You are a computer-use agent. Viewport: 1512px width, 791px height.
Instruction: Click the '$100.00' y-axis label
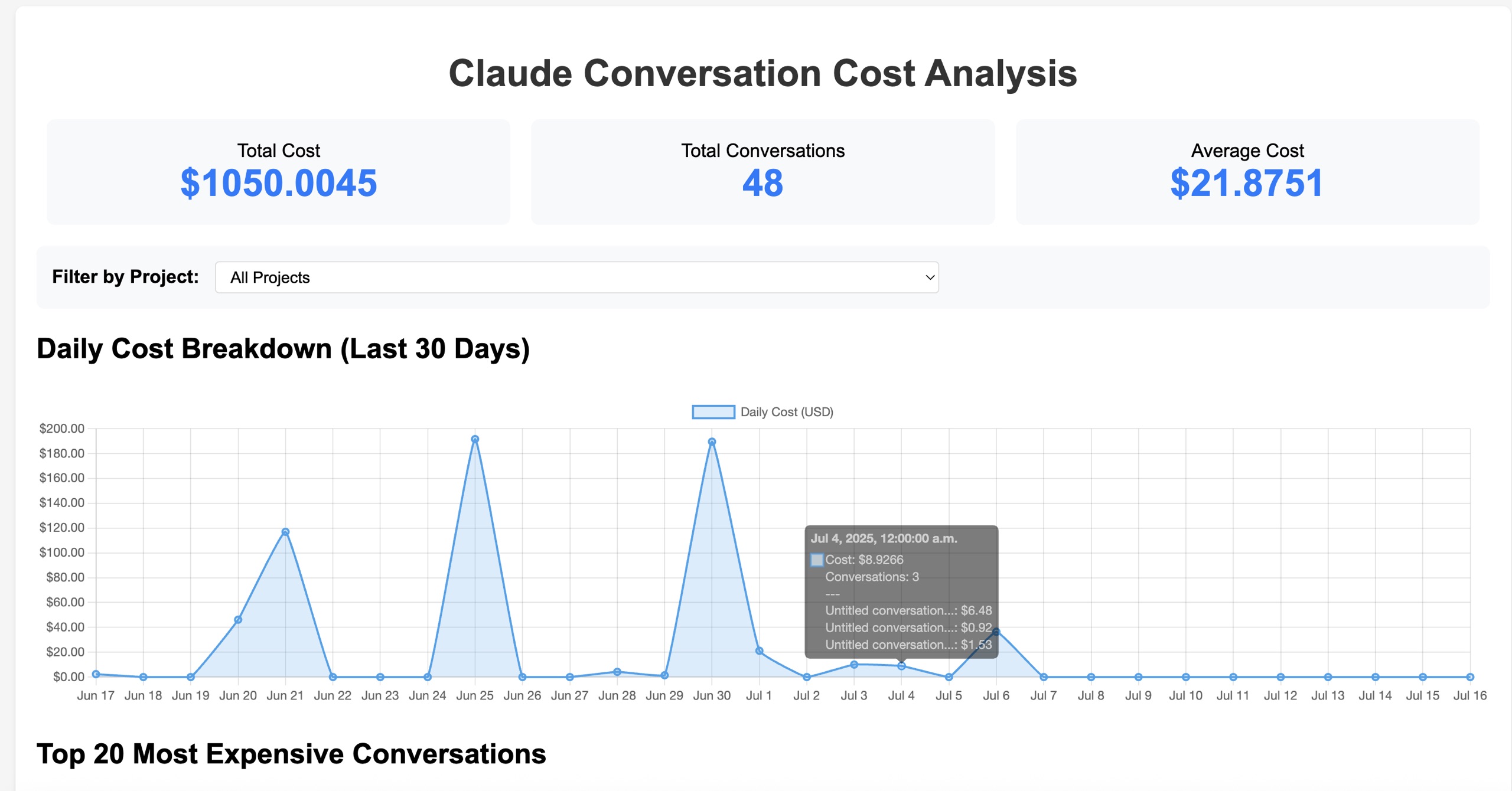(62, 553)
